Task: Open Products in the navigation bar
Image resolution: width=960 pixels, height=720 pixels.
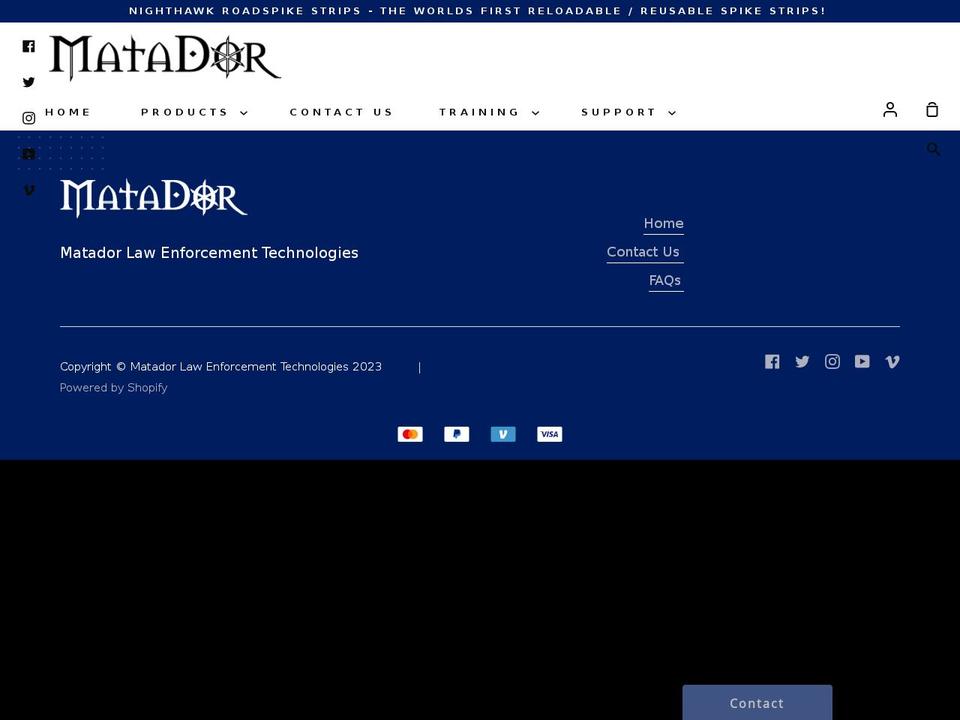Action: point(184,112)
